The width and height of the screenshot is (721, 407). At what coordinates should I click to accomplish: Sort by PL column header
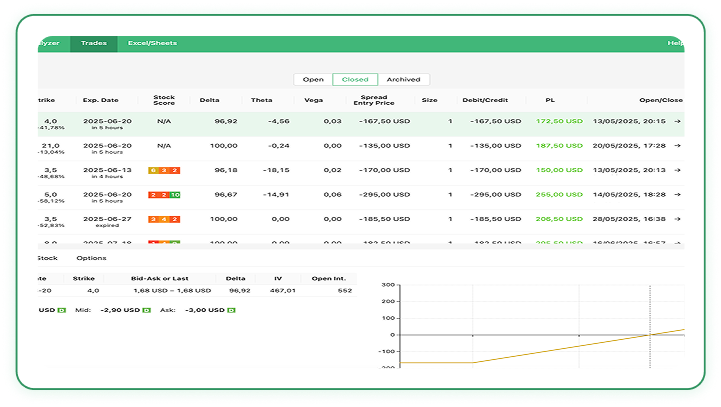pos(550,100)
